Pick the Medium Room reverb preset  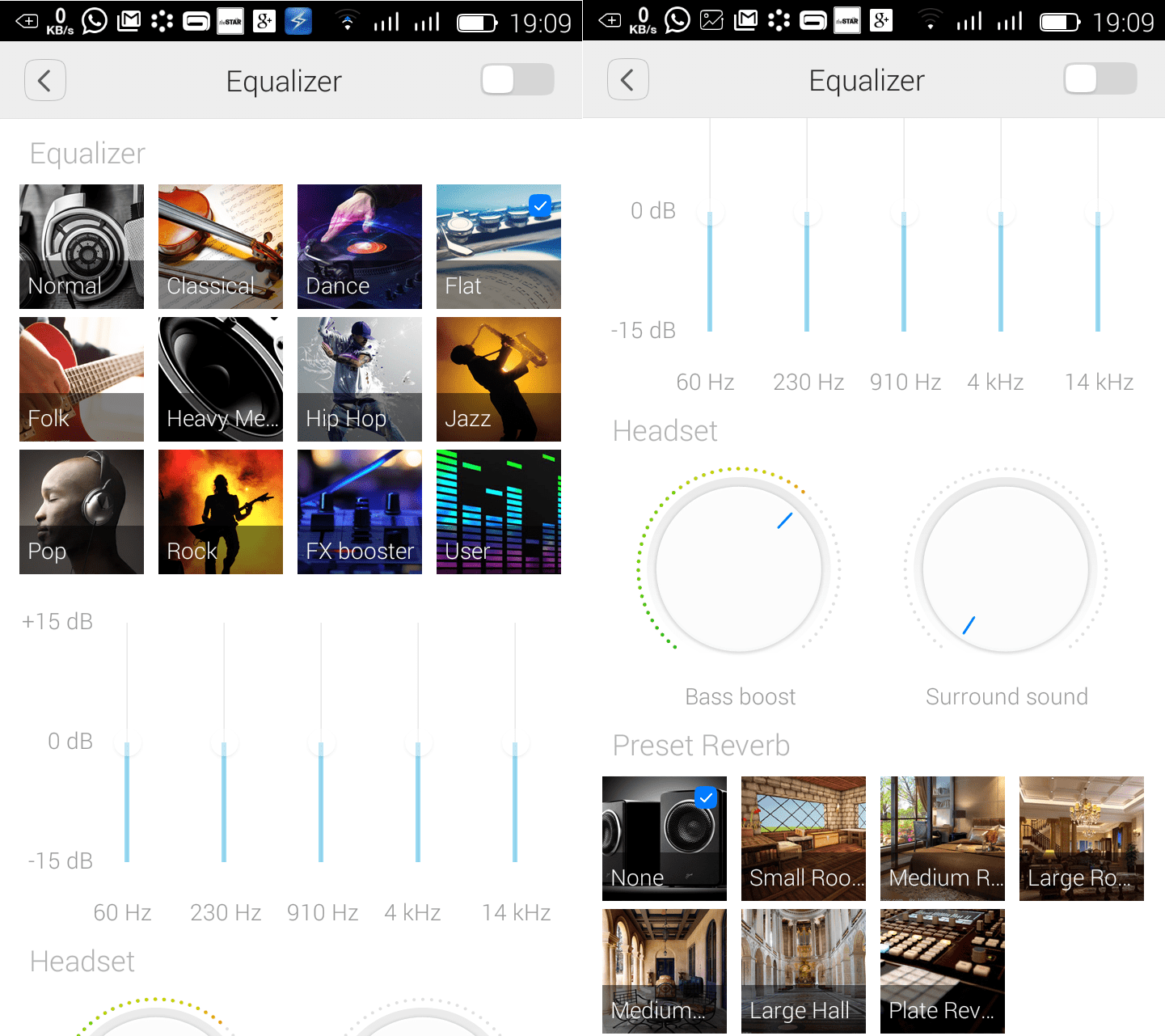[943, 839]
